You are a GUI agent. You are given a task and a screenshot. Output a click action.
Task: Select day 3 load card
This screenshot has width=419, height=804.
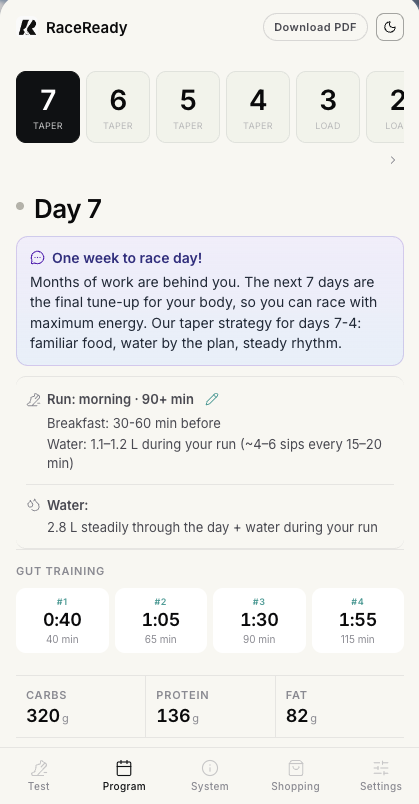coord(328,107)
